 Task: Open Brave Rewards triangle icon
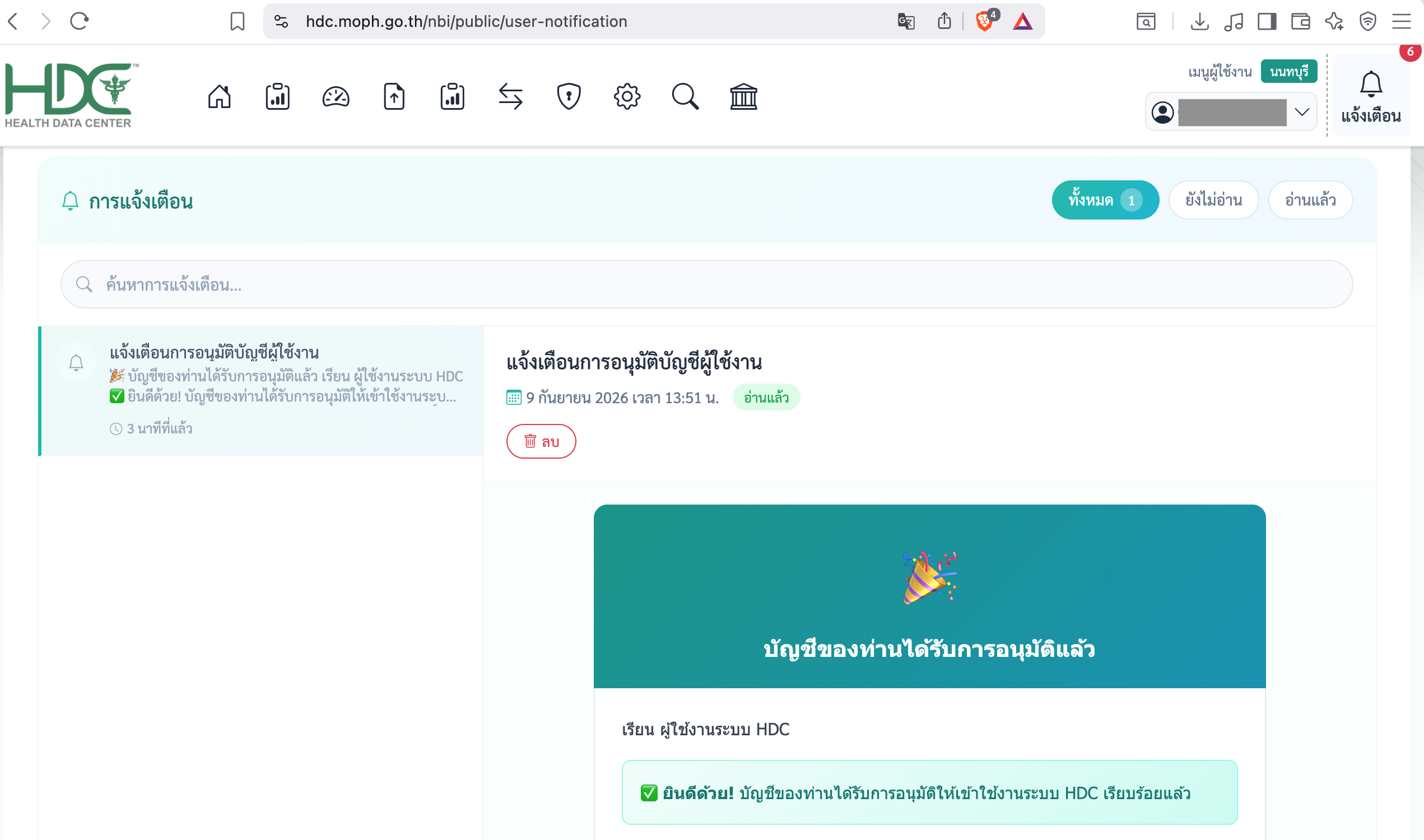(1022, 21)
